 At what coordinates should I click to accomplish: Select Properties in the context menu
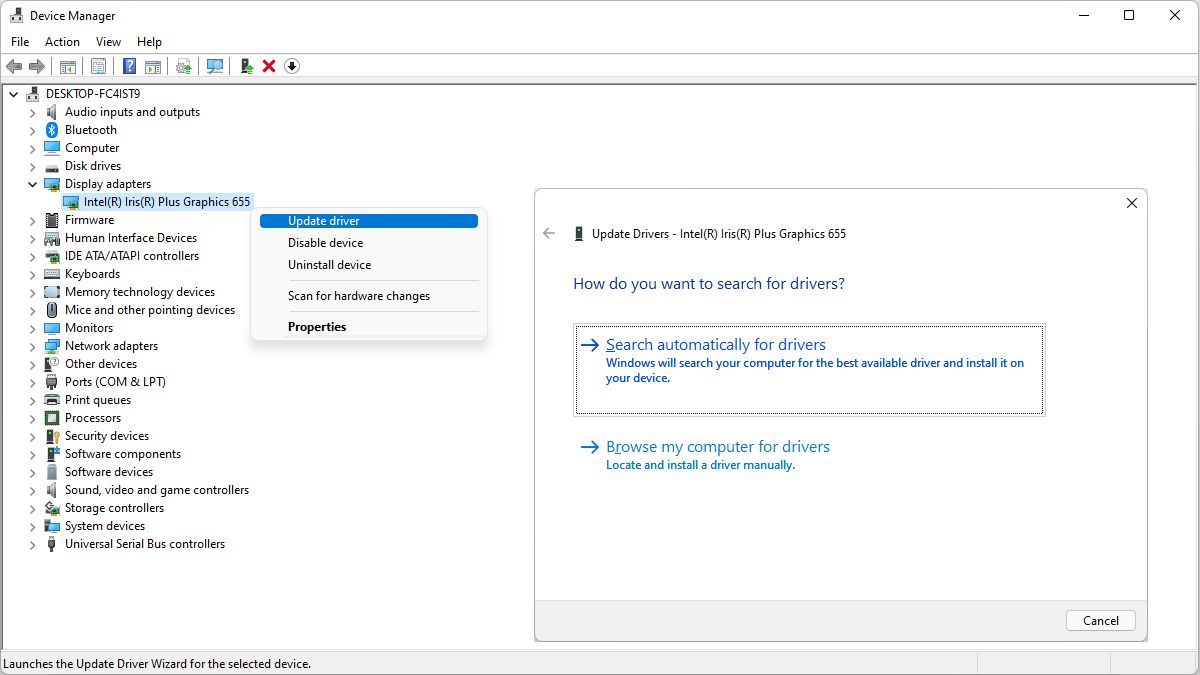[x=317, y=327]
